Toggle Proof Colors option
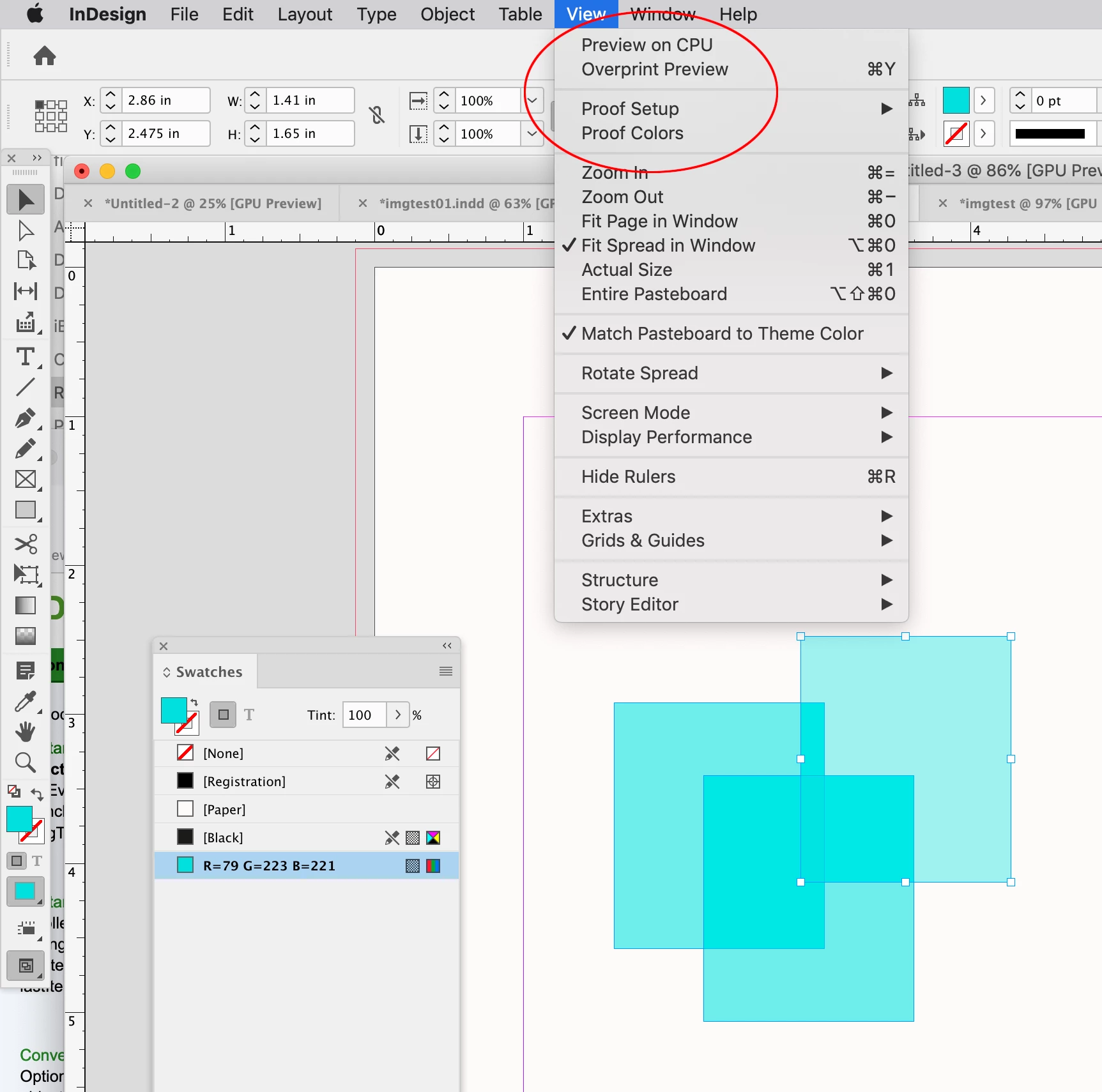This screenshot has height=1092, width=1102. coord(731,133)
